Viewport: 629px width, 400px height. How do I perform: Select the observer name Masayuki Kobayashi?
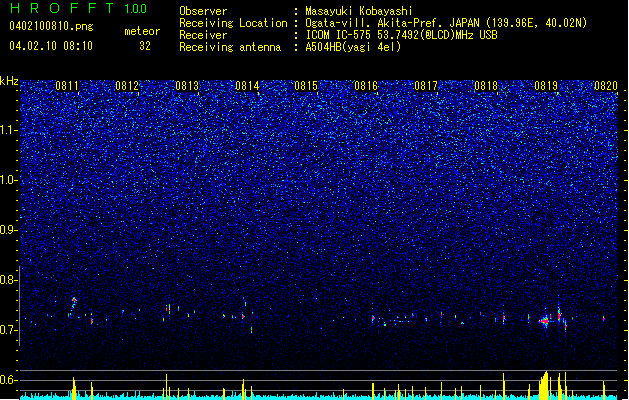click(x=359, y=11)
